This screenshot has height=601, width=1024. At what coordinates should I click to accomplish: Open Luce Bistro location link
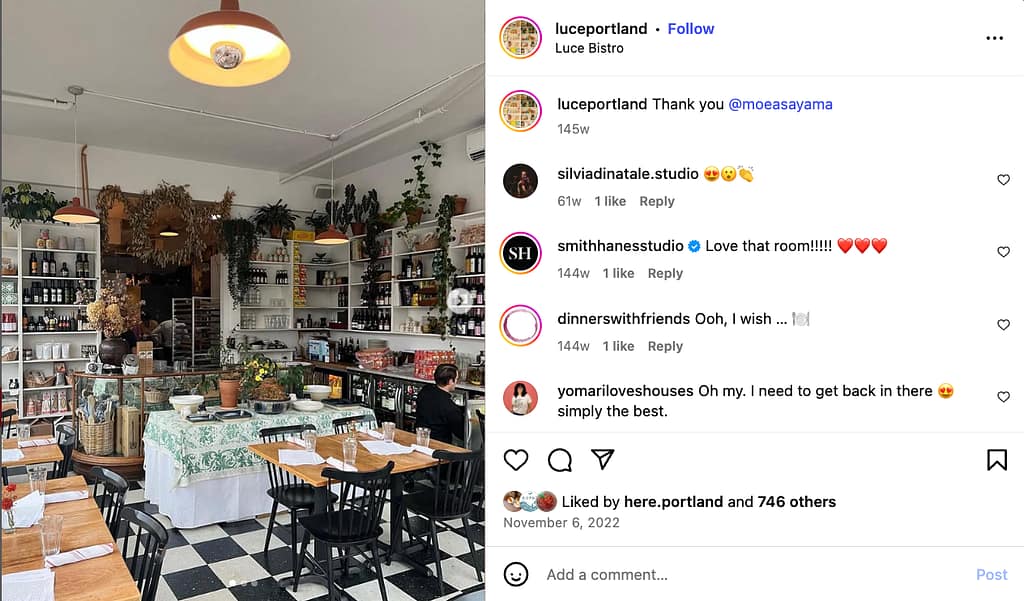(x=589, y=48)
